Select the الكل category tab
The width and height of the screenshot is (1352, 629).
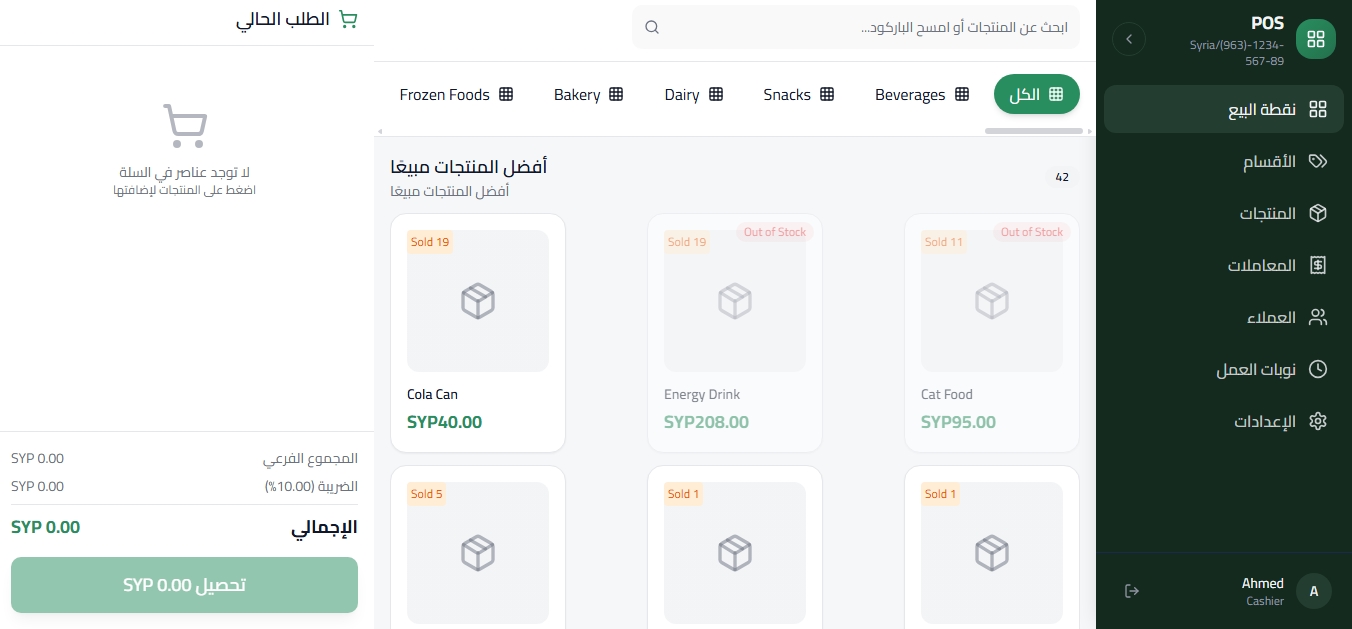[x=1037, y=94]
